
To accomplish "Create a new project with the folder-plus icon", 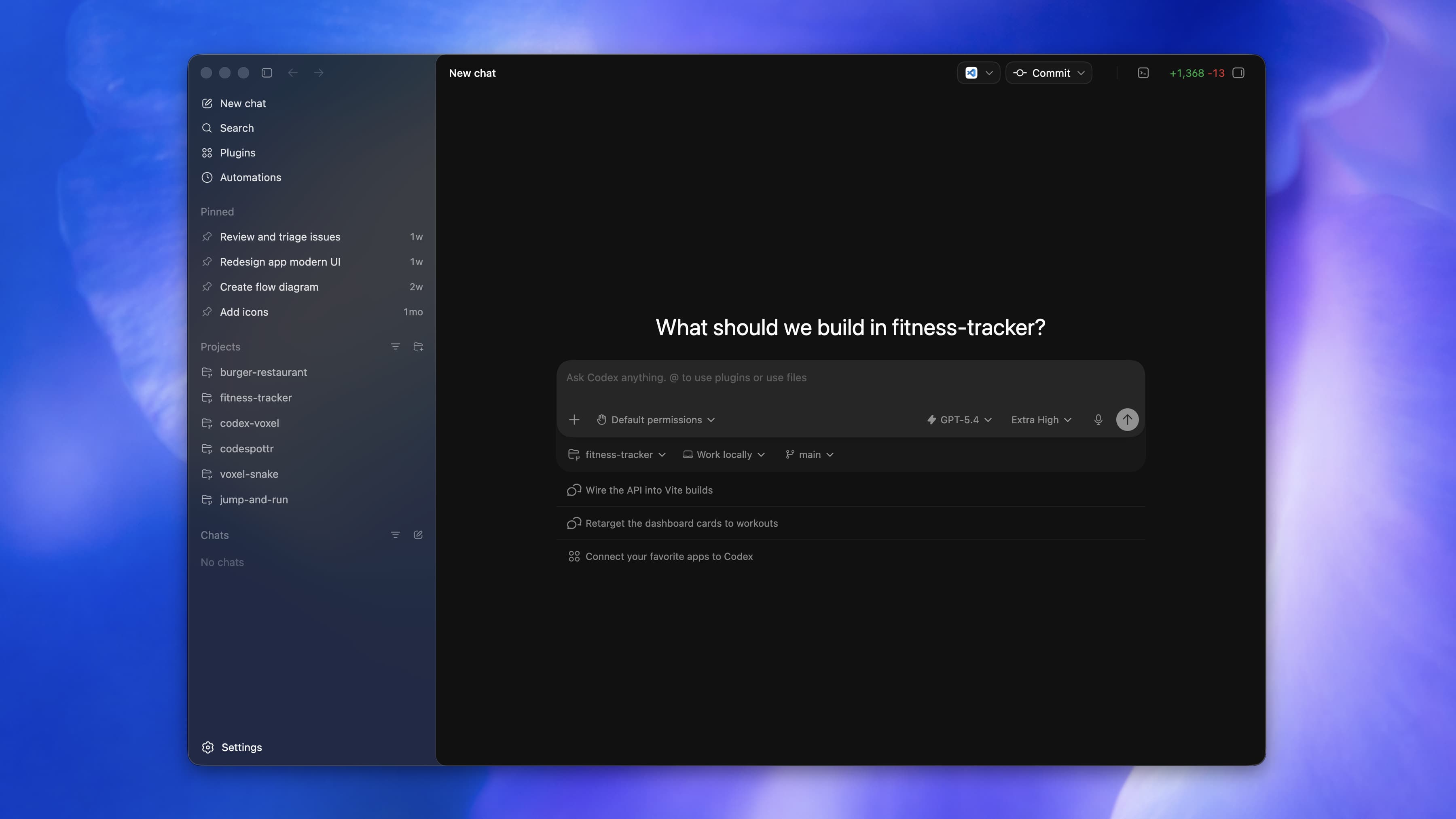I will pos(418,346).
